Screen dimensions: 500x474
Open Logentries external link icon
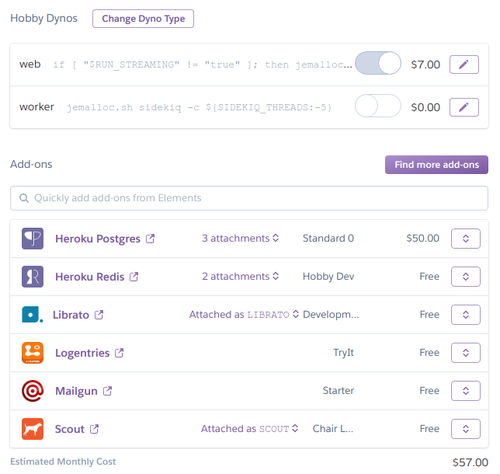coord(119,353)
